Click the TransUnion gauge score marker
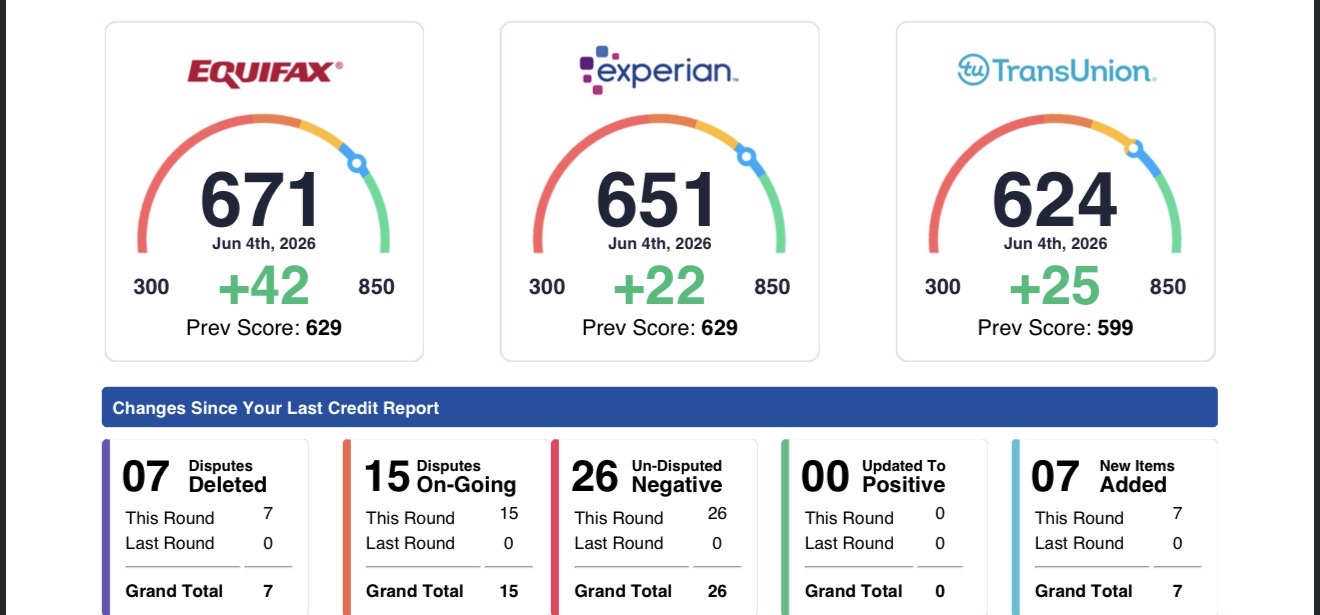This screenshot has height=615, width=1320. (x=1133, y=149)
